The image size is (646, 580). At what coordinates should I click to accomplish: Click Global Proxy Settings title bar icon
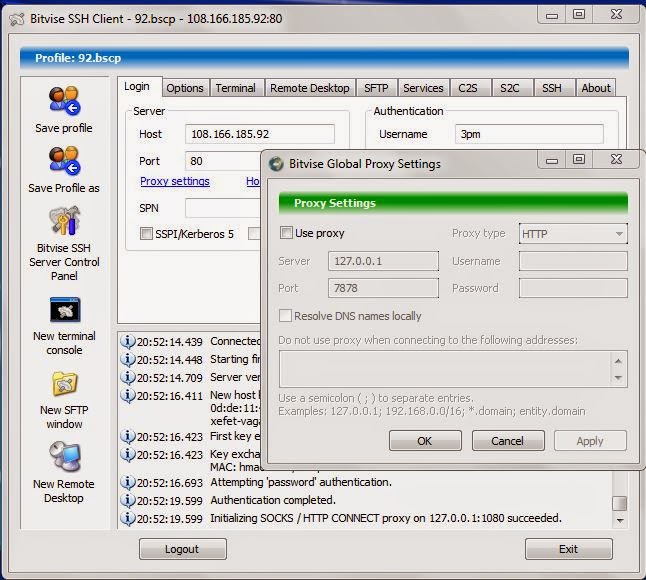(x=276, y=164)
